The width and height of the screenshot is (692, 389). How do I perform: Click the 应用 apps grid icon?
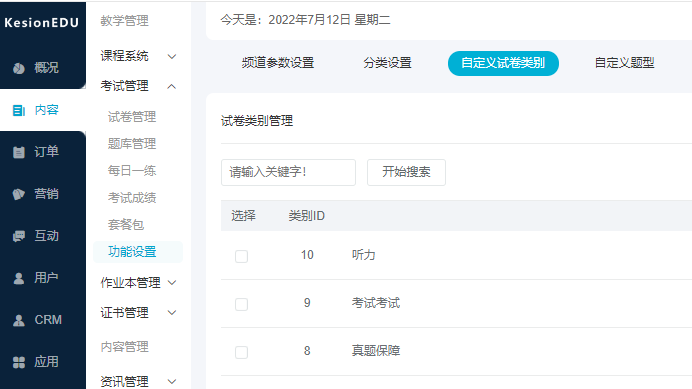click(x=19, y=362)
